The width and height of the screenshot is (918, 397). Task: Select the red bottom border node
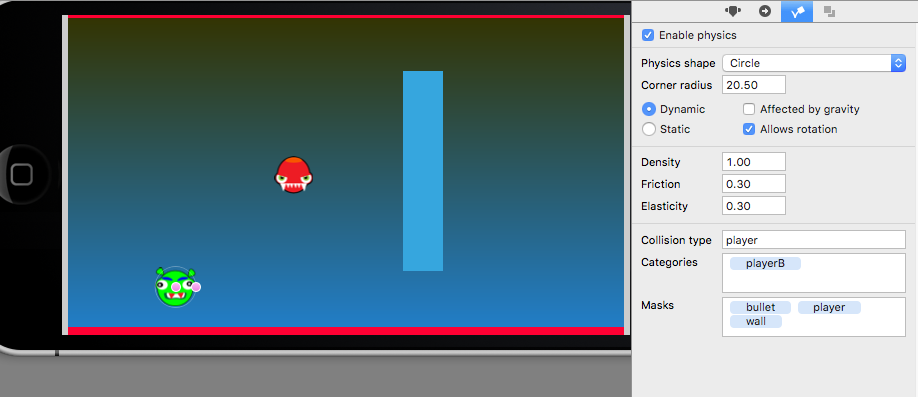pyautogui.click(x=346, y=331)
